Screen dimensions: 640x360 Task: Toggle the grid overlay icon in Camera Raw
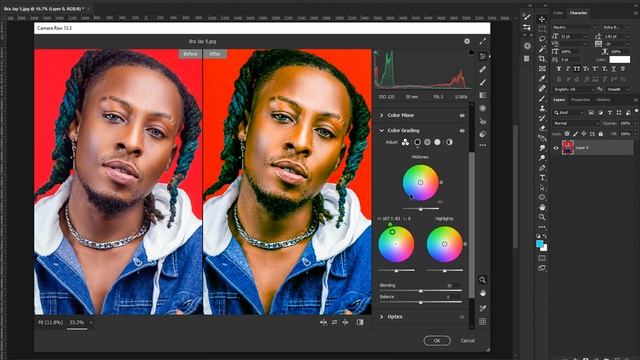coord(482,322)
